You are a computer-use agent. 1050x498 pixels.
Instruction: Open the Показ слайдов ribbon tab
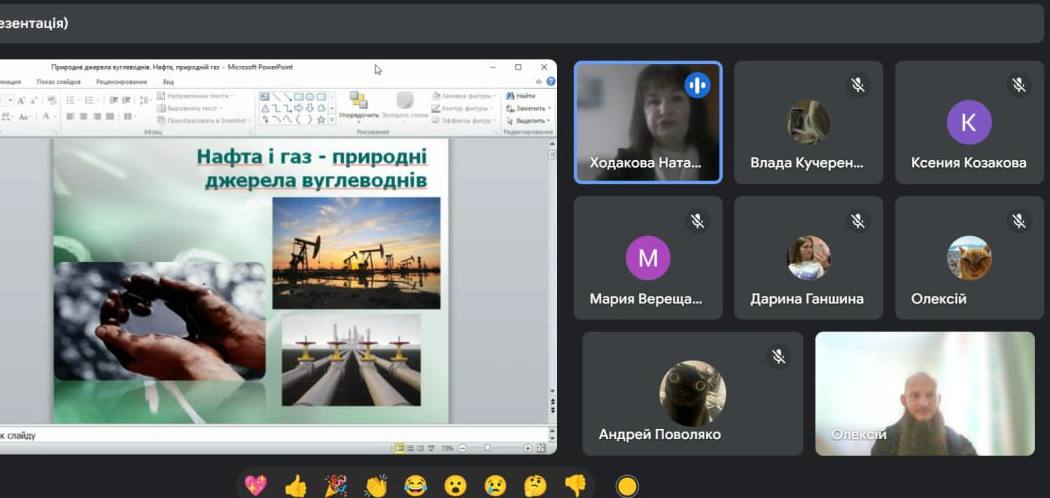click(58, 82)
